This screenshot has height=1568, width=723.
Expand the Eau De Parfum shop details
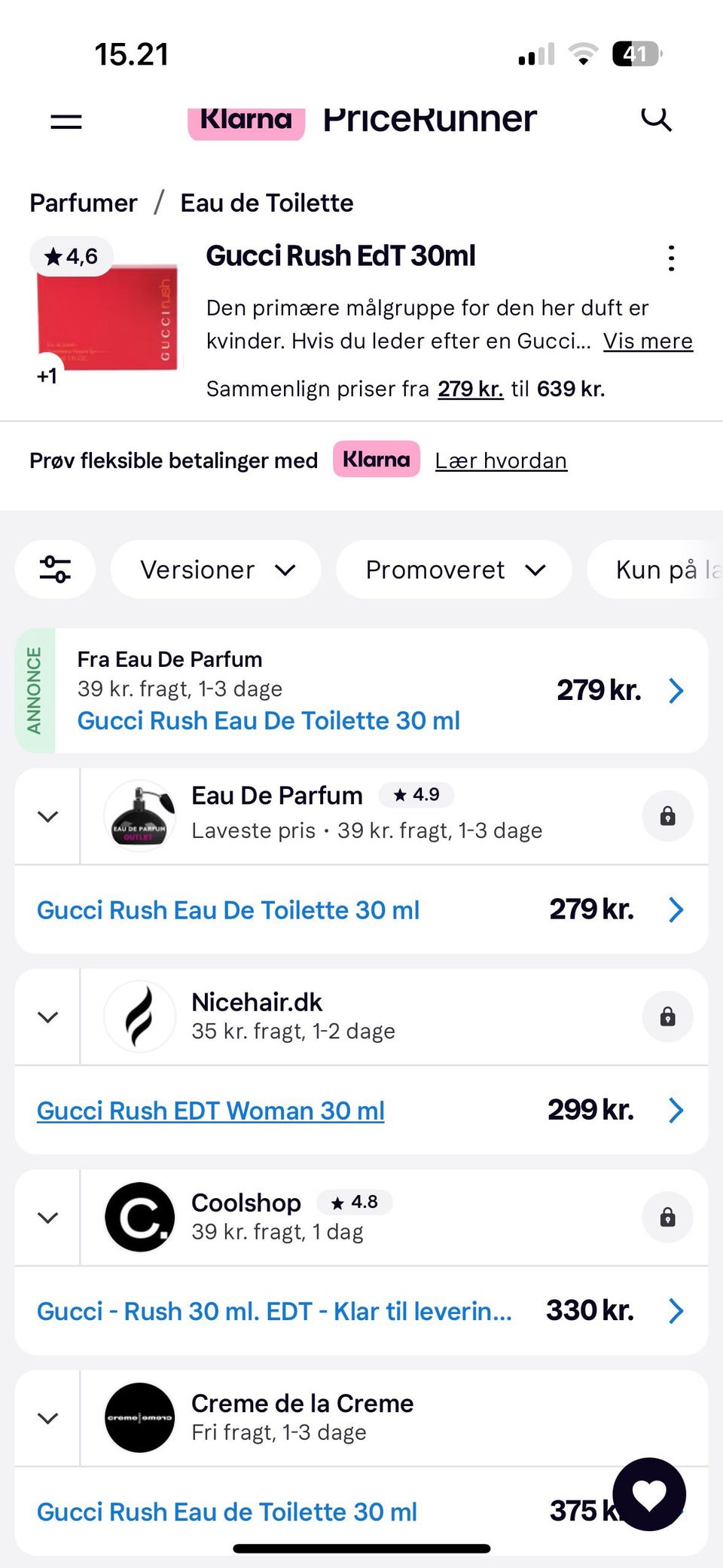coord(48,817)
